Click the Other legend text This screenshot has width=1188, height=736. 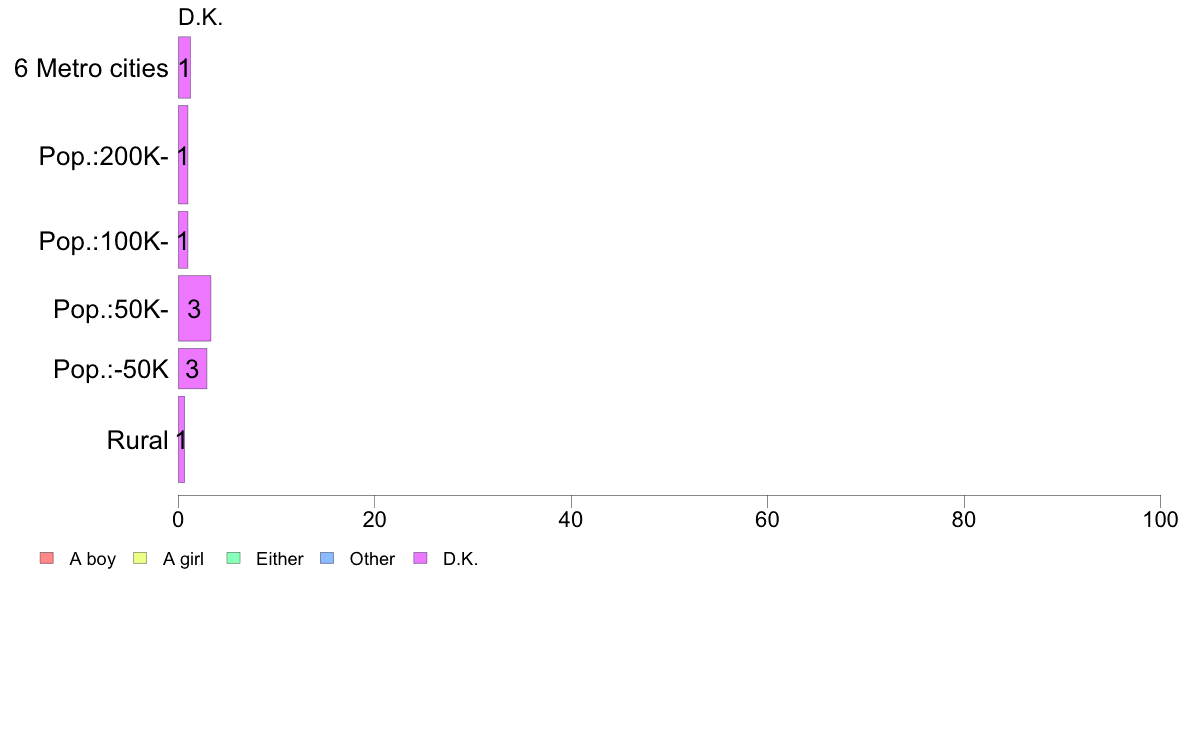372,559
